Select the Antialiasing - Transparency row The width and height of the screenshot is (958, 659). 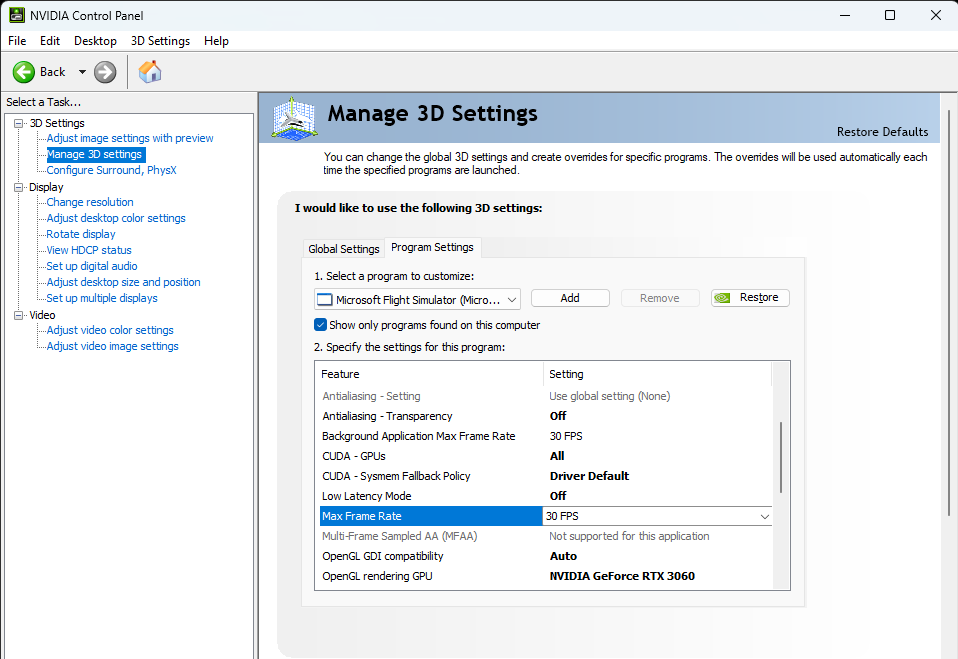pyautogui.click(x=546, y=416)
